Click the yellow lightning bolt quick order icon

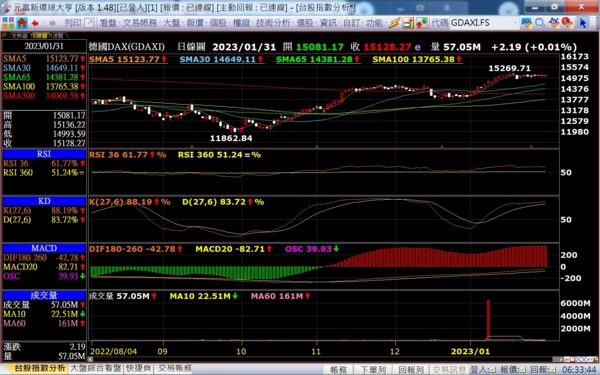[x=394, y=23]
